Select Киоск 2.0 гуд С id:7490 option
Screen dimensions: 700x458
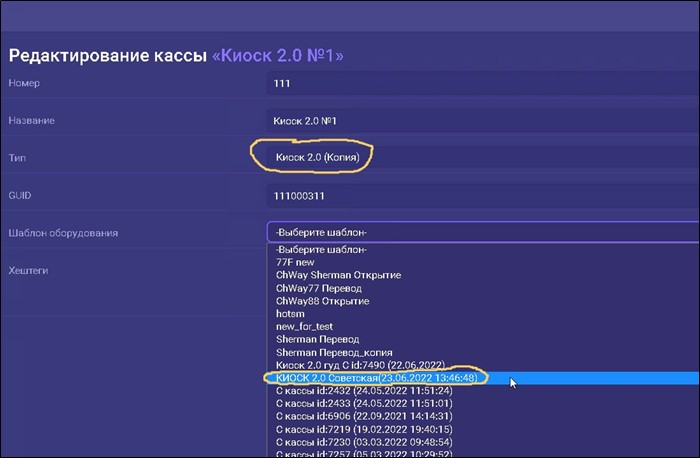tap(483, 365)
